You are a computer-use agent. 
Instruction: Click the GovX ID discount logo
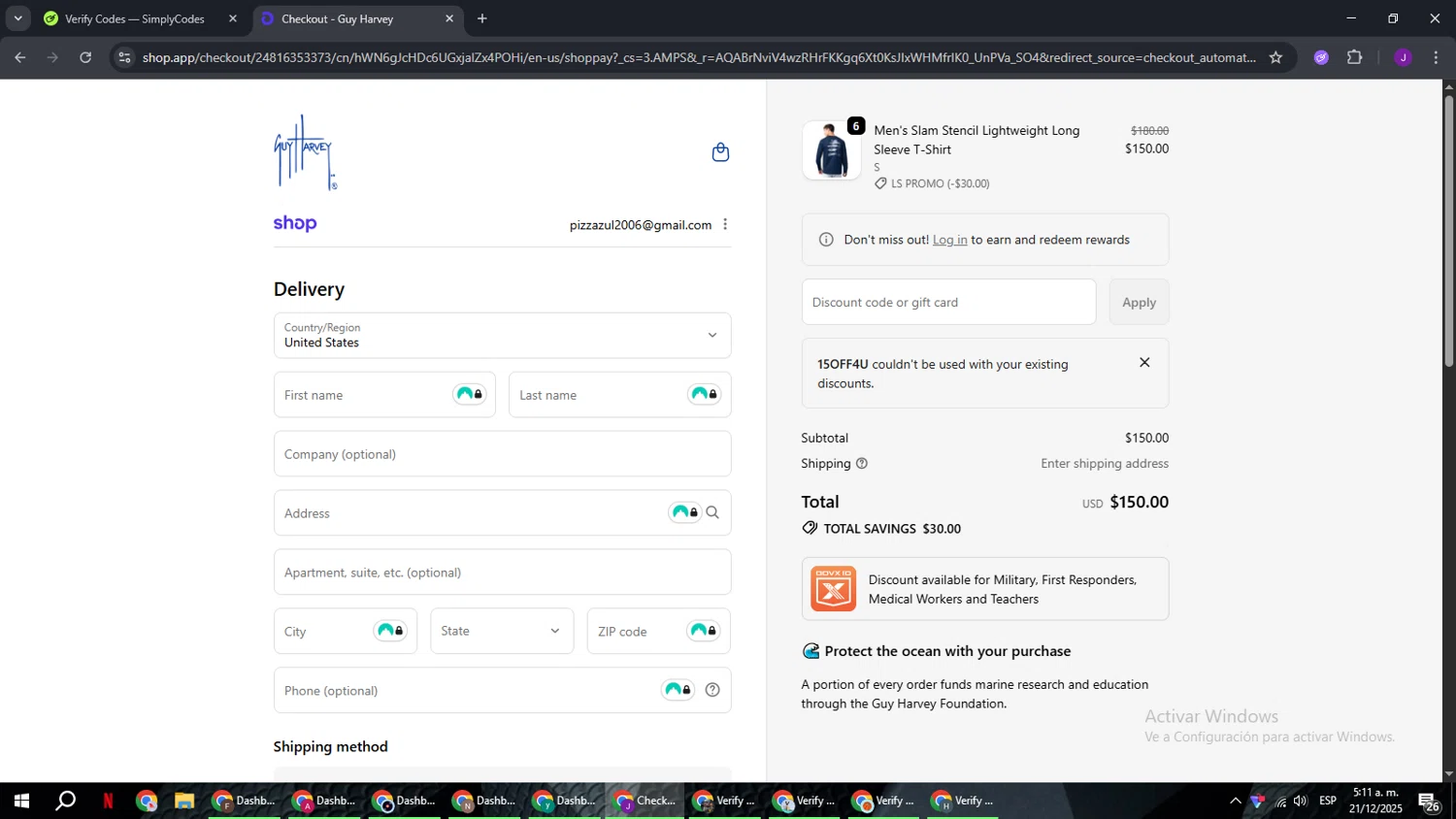coord(833,589)
